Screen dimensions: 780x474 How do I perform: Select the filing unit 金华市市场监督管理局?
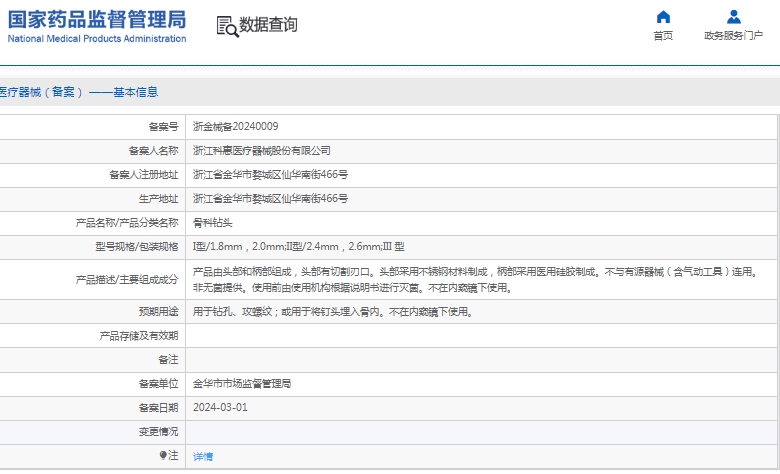pyautogui.click(x=242, y=383)
